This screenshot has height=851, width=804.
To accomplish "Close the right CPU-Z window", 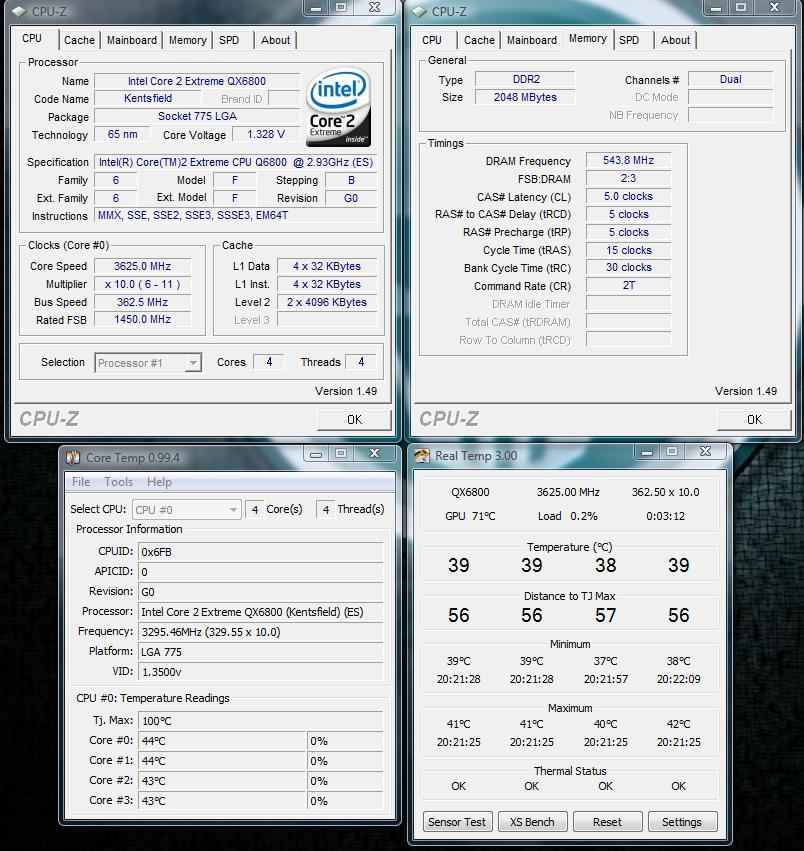I will (775, 8).
